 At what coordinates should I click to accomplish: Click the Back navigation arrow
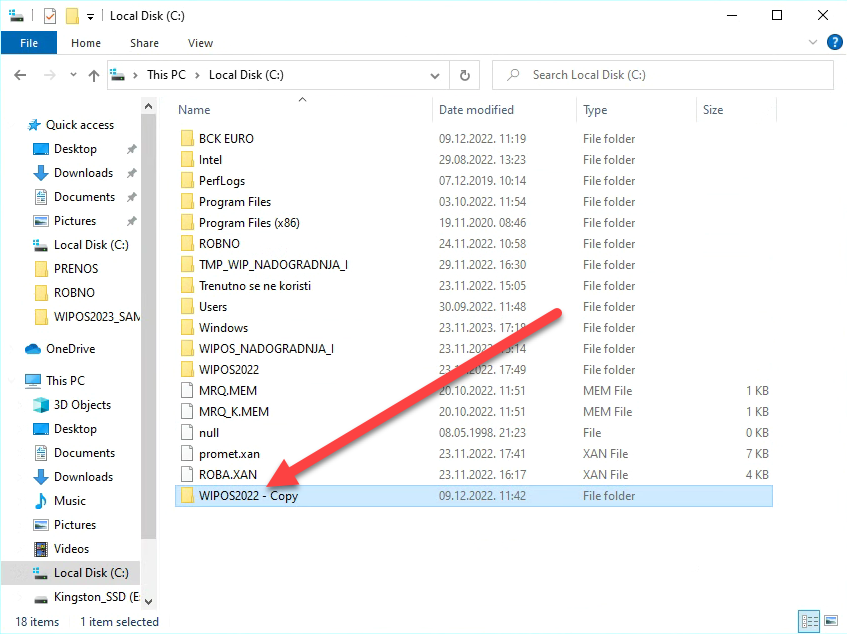[x=20, y=75]
